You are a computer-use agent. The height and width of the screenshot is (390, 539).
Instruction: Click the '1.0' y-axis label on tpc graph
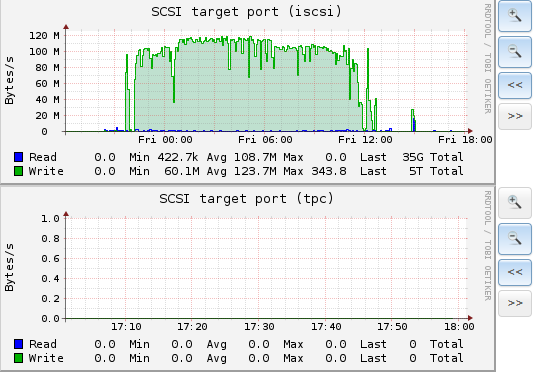(x=50, y=219)
